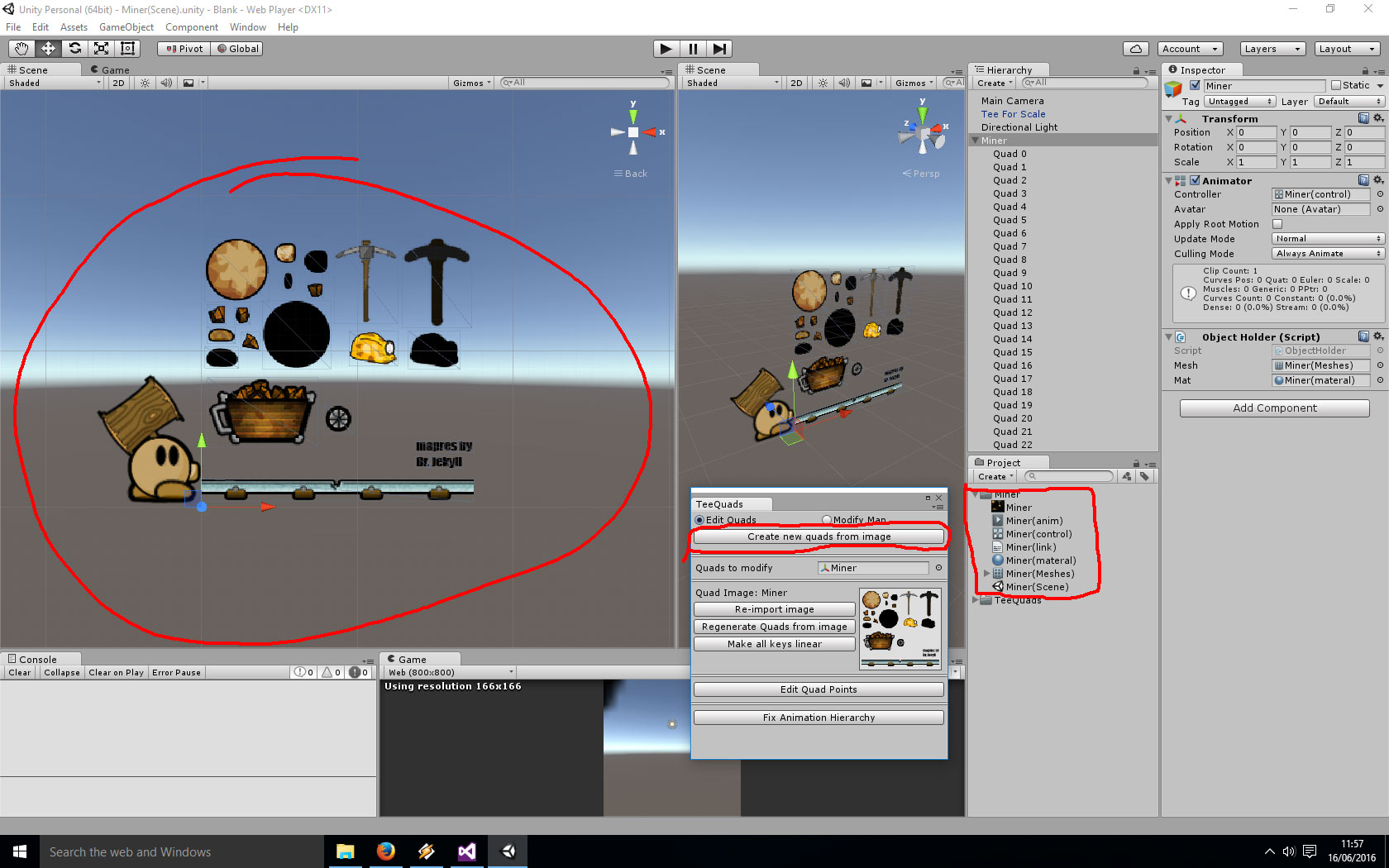
Task: Open Unity cloud services icon
Action: pos(1136,49)
